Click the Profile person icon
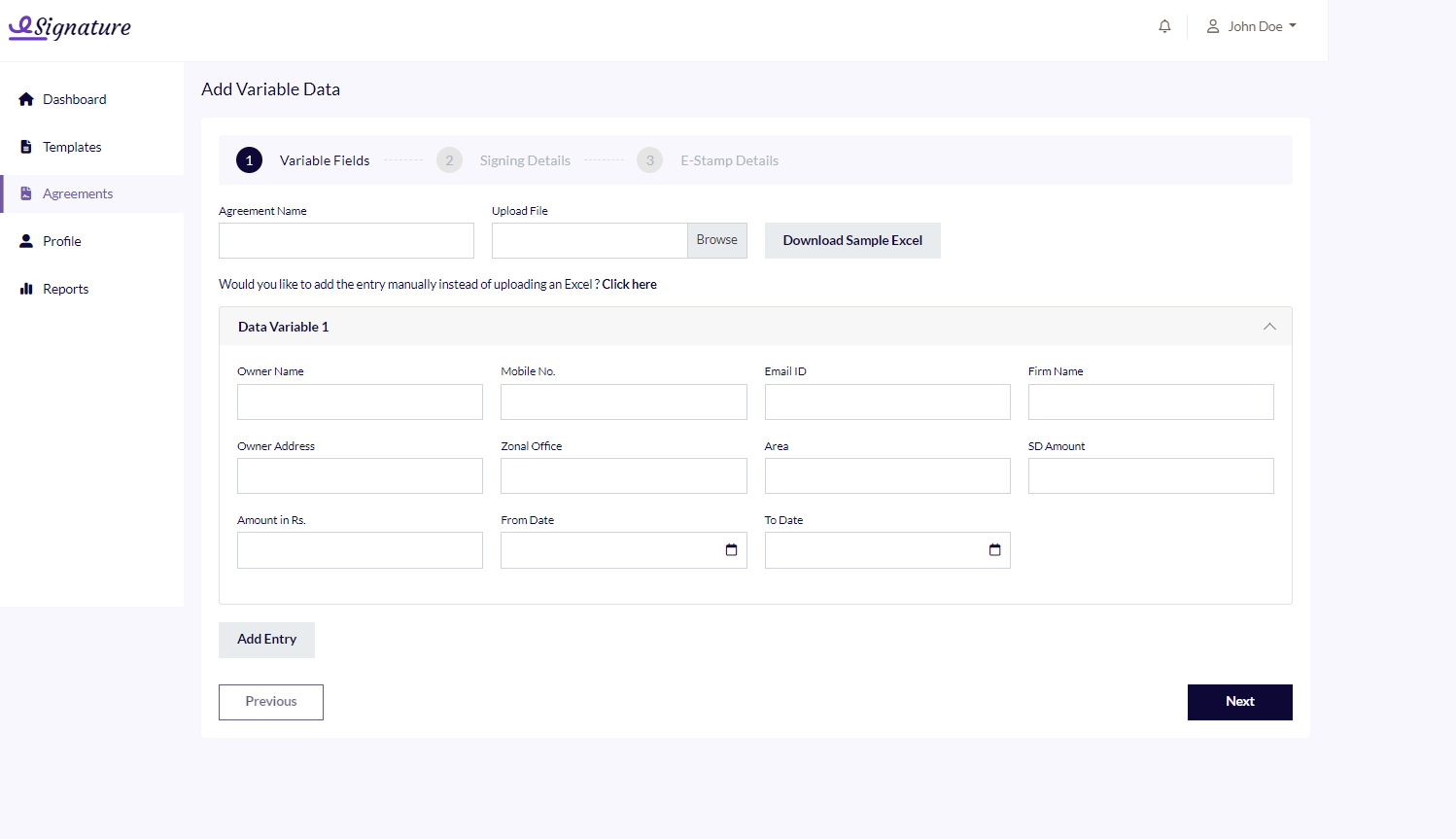Viewport: 1456px width, 839px height. point(26,241)
